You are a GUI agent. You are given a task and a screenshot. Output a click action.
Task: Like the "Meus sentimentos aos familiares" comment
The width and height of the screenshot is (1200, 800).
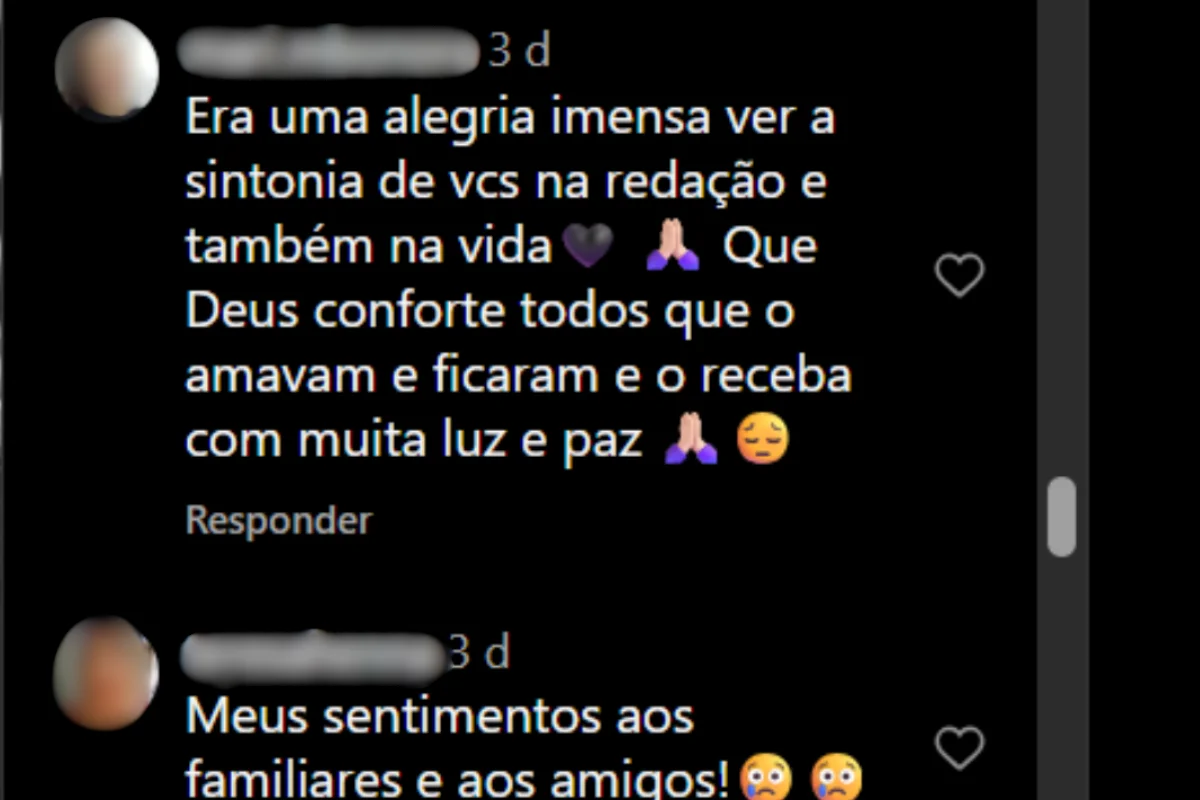click(959, 747)
